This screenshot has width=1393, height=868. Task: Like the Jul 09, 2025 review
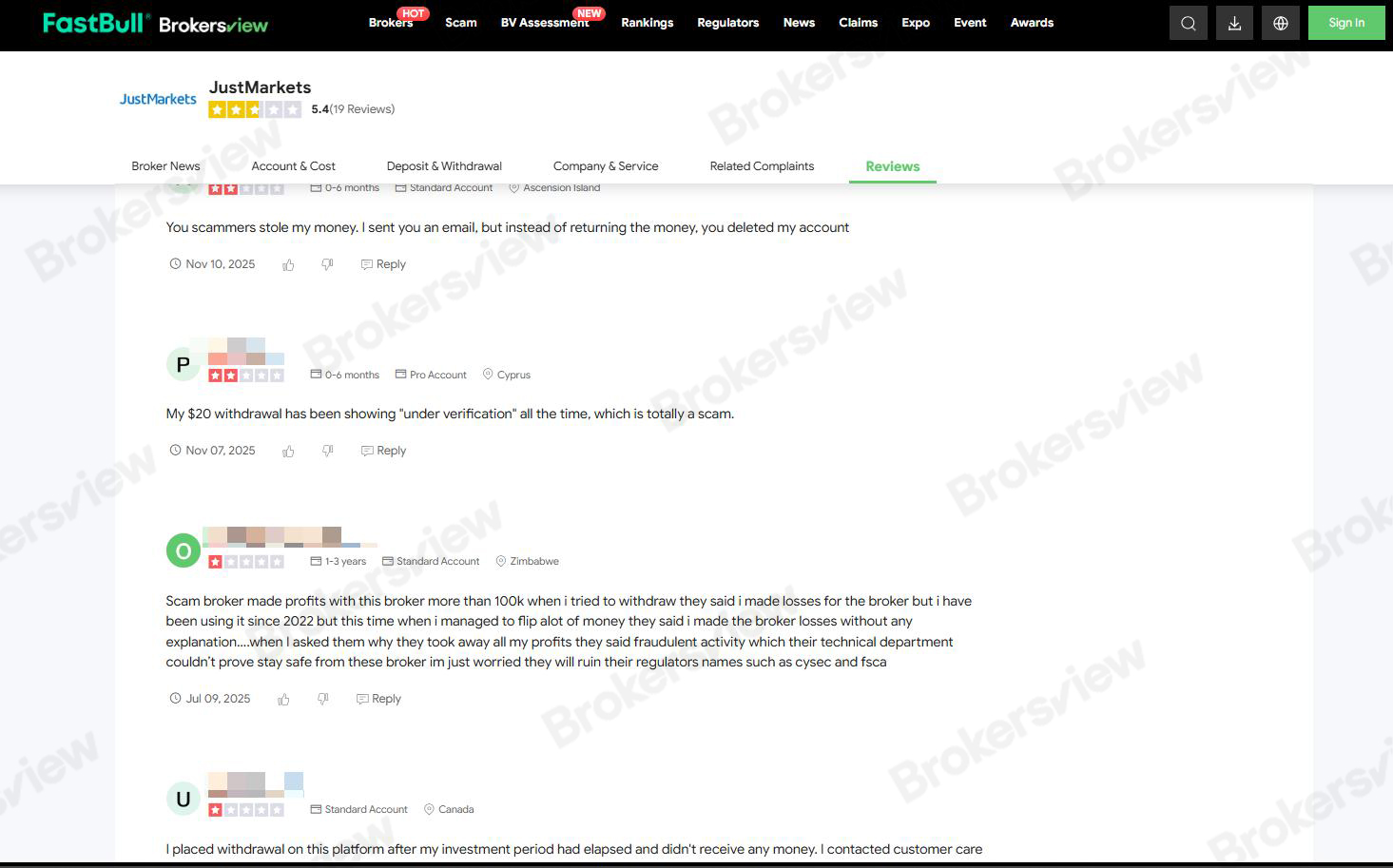283,699
